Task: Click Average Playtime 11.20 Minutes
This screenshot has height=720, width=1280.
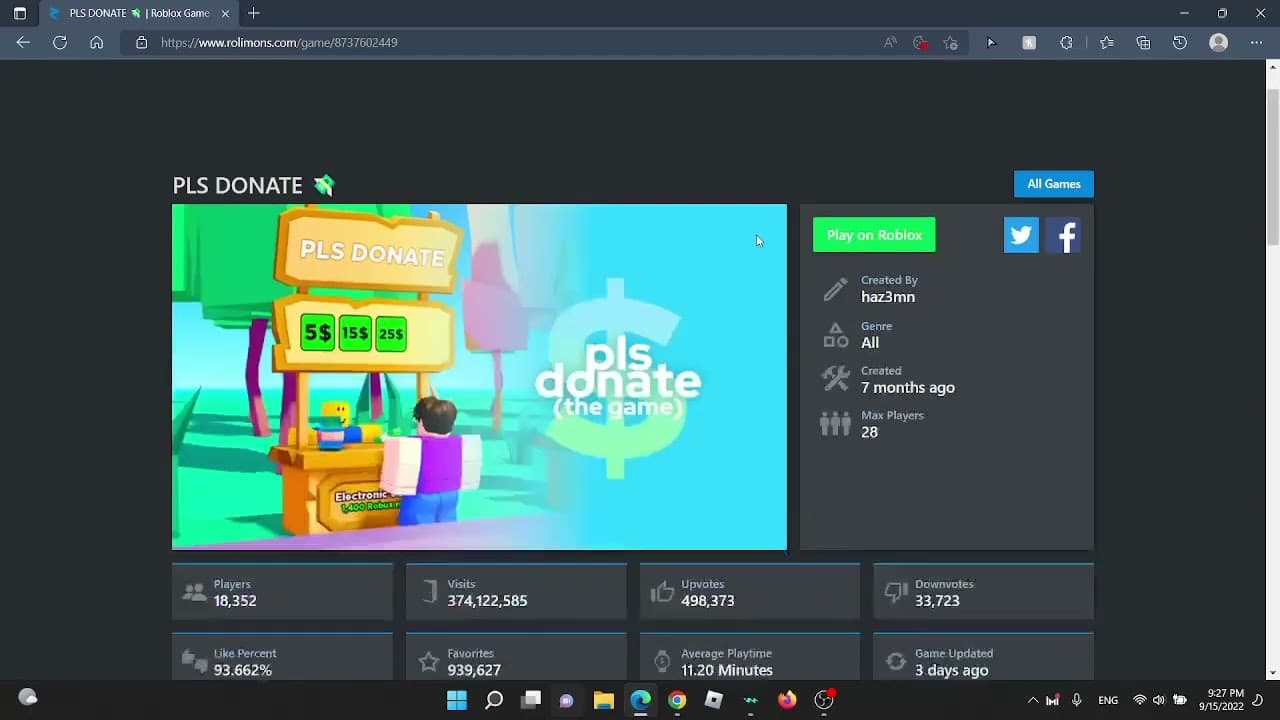Action: click(x=727, y=670)
